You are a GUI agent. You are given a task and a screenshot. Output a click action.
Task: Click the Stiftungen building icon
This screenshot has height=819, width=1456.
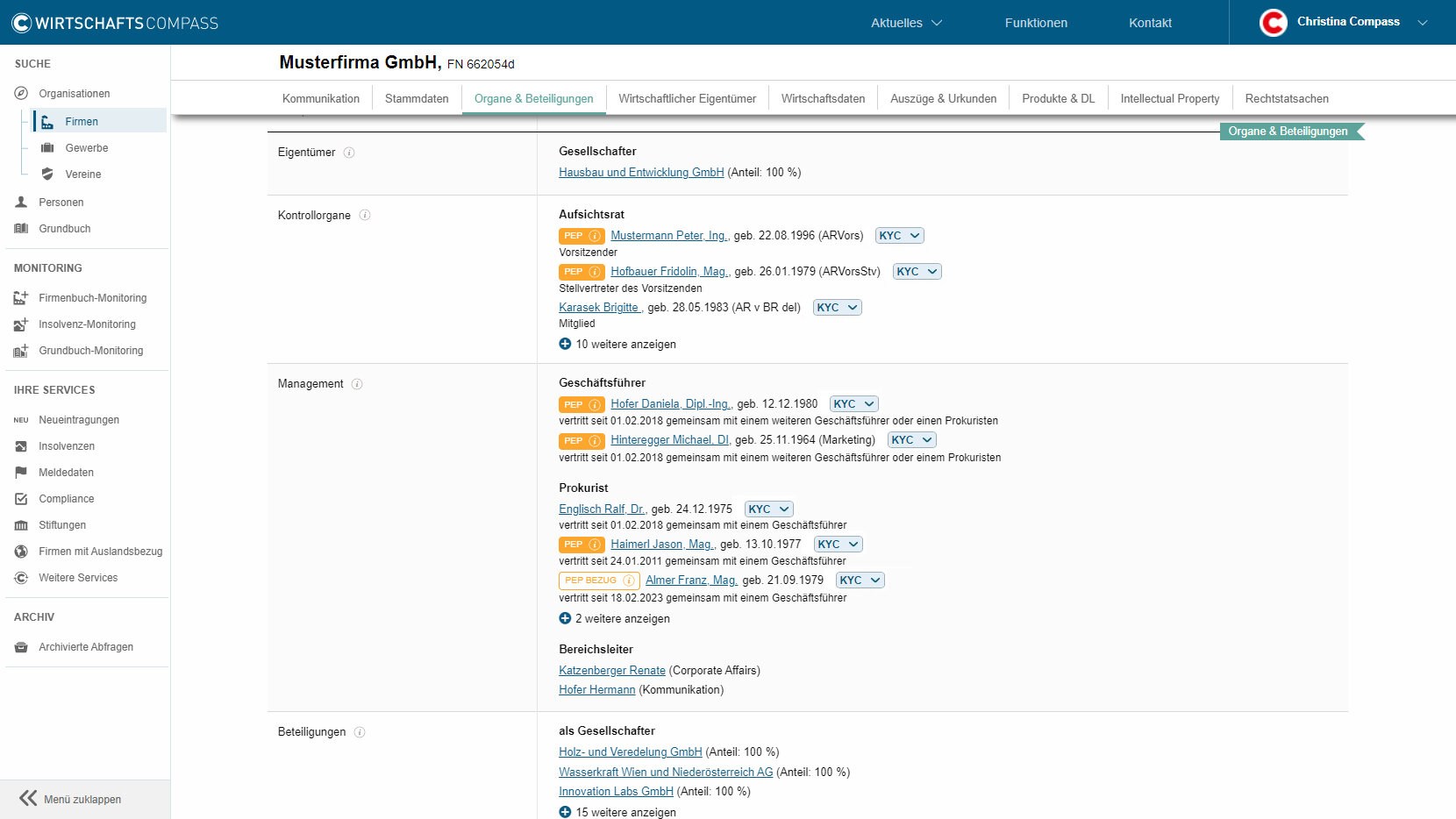tap(21, 524)
